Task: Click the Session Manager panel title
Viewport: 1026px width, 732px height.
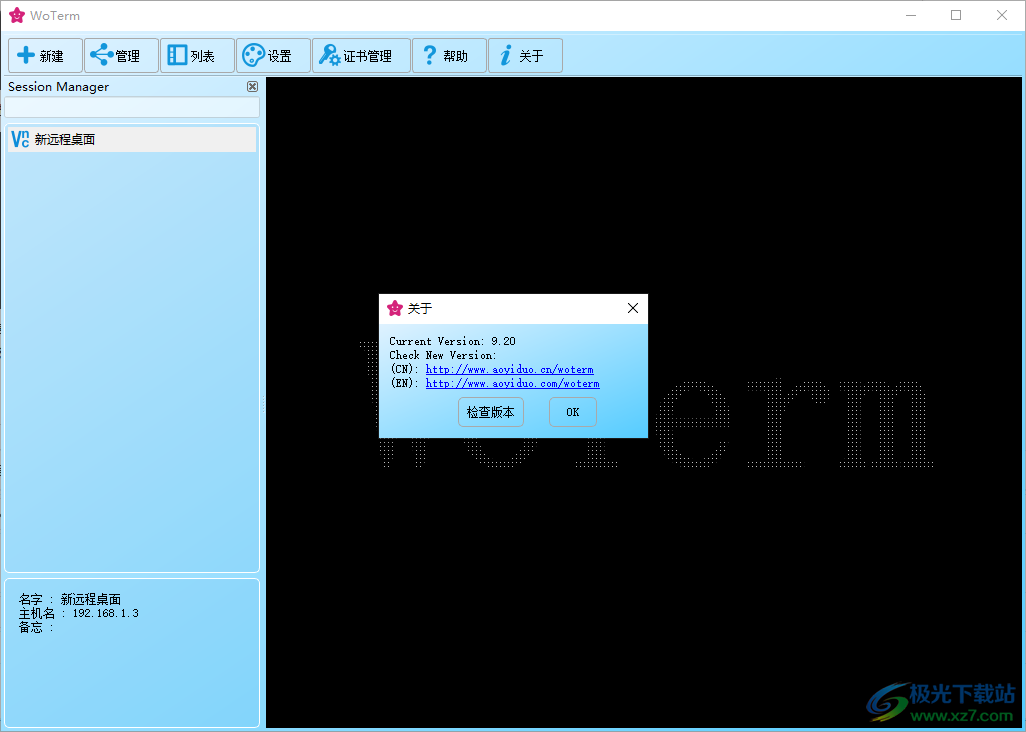Action: tap(58, 86)
